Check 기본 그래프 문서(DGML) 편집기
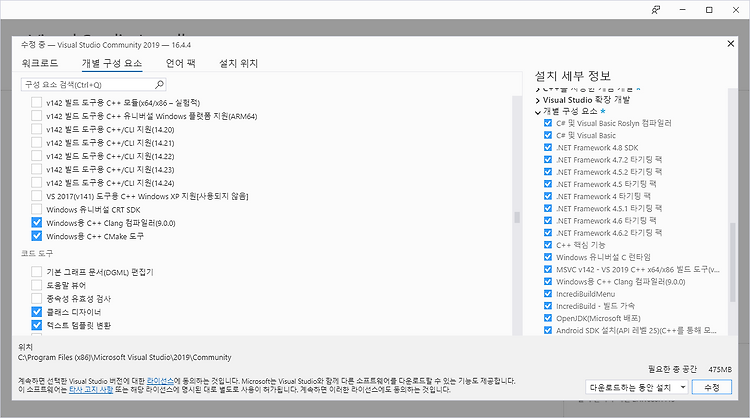Screen dimensions: 750x418 point(36,272)
